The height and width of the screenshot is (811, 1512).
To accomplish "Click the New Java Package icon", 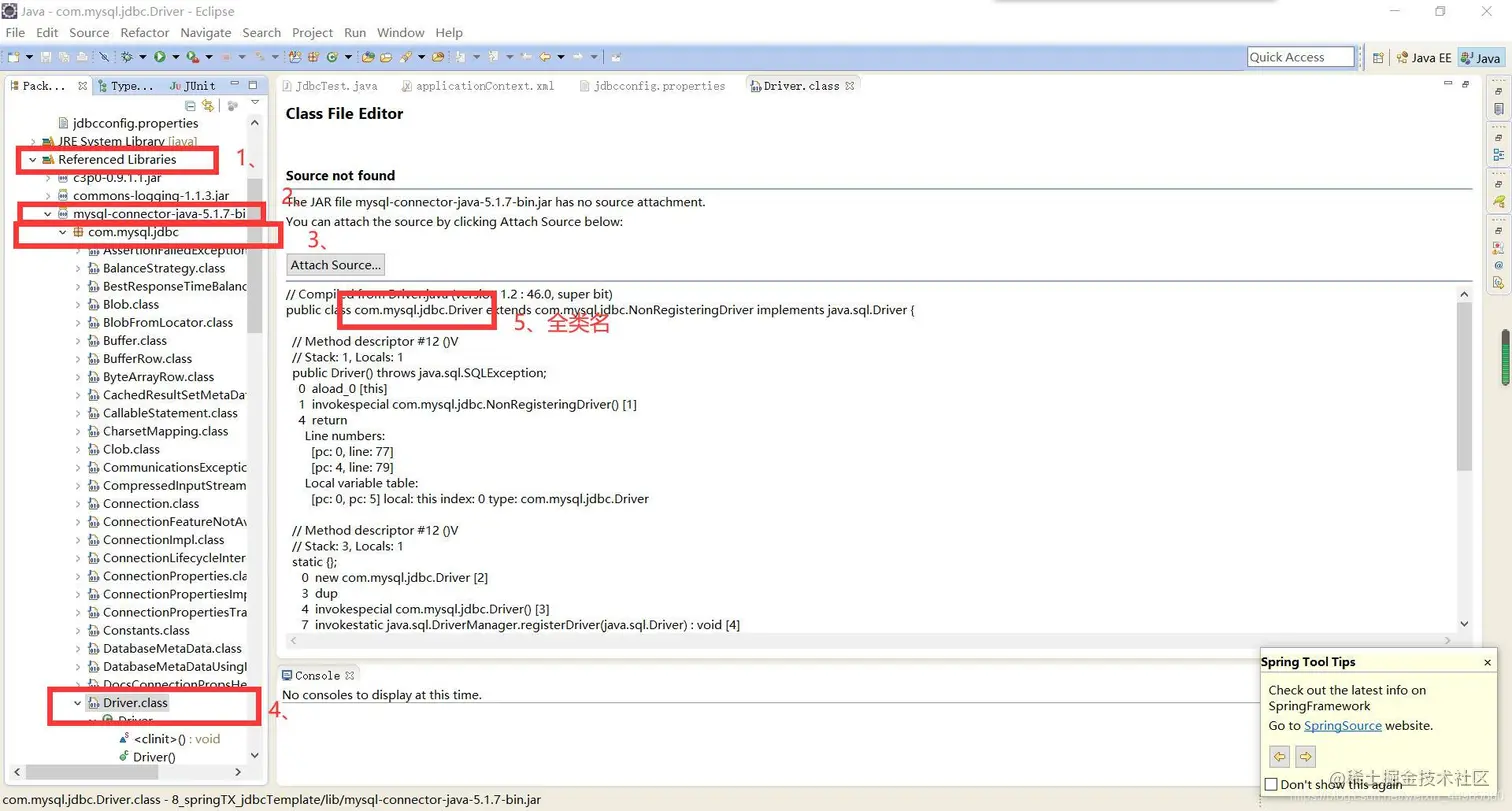I will click(313, 57).
